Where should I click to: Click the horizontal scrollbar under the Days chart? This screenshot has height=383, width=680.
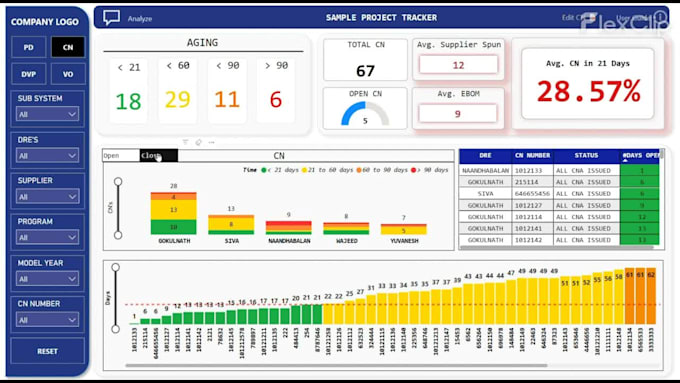336,365
